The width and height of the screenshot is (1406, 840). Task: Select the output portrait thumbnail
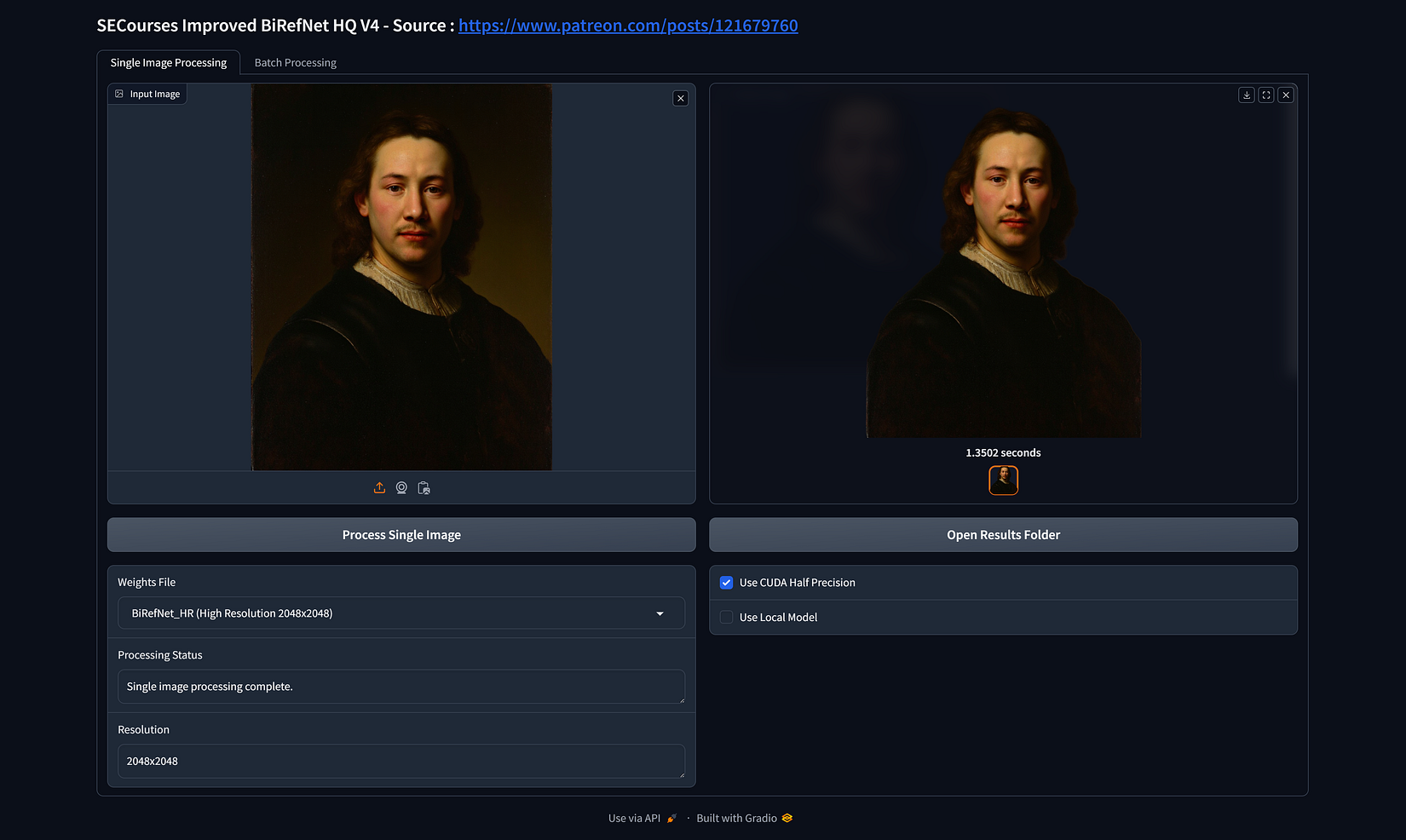[1003, 480]
